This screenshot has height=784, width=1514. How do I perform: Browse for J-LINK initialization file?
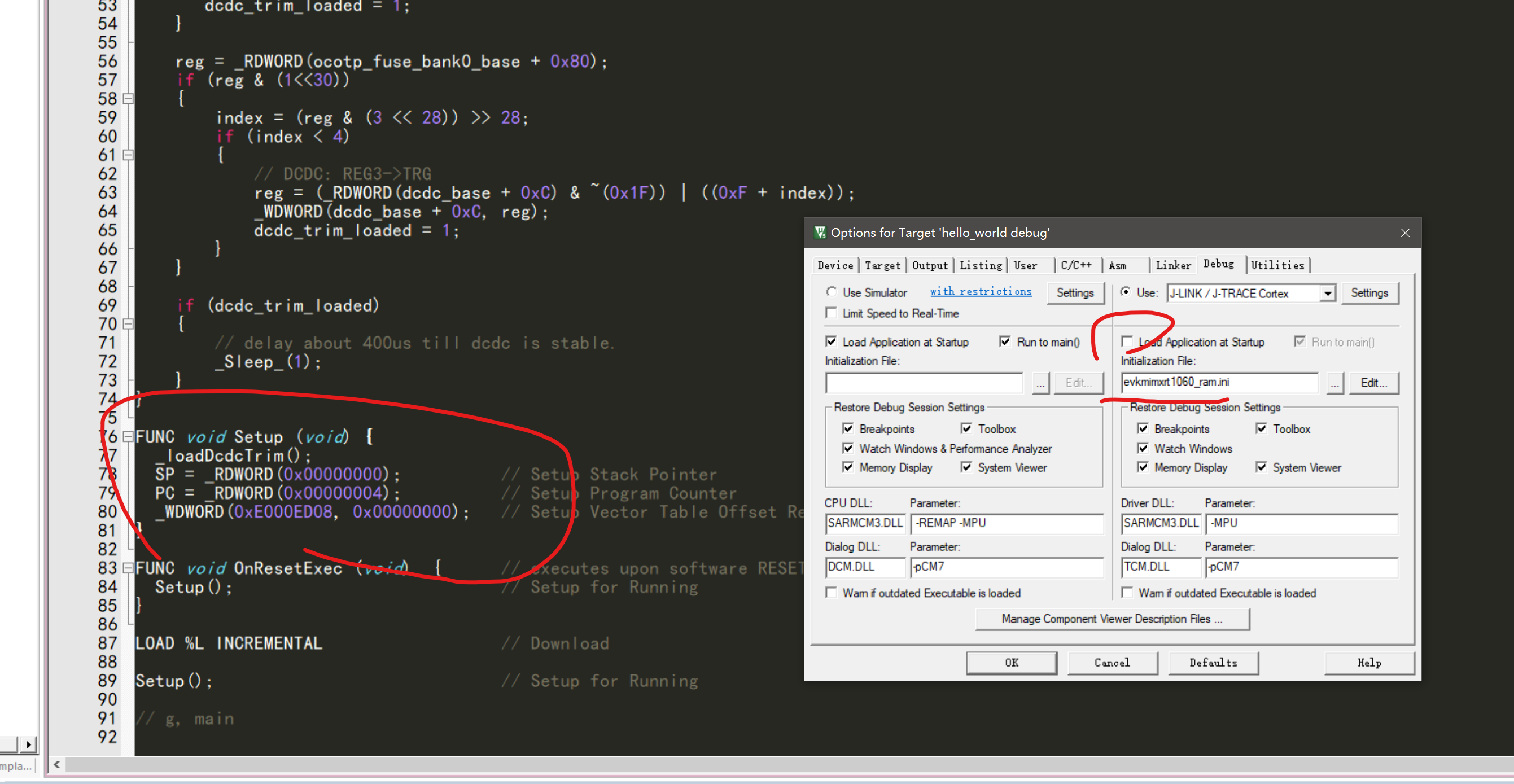click(x=1334, y=383)
